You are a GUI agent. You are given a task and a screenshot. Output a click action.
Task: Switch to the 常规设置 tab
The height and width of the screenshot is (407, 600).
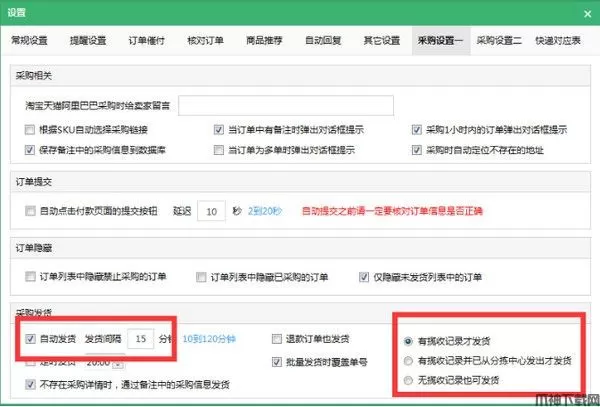(x=29, y=40)
